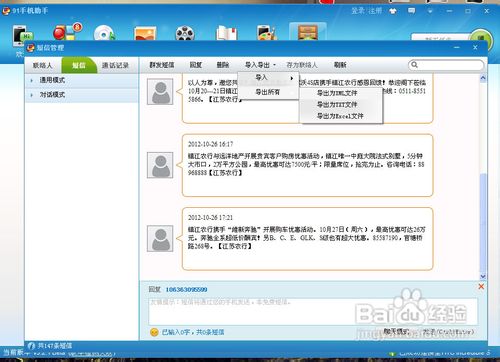The height and width of the screenshot is (362, 500).
Task: Switch to the 通话记录 call log tab
Action: (x=115, y=65)
